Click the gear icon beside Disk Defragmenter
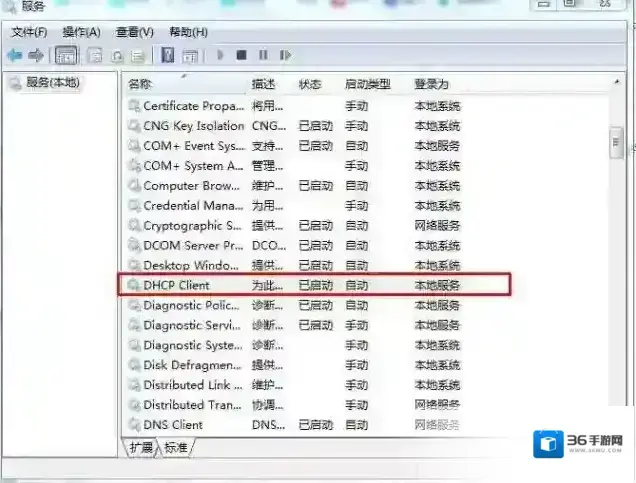This screenshot has height=483, width=636. pyautogui.click(x=134, y=365)
